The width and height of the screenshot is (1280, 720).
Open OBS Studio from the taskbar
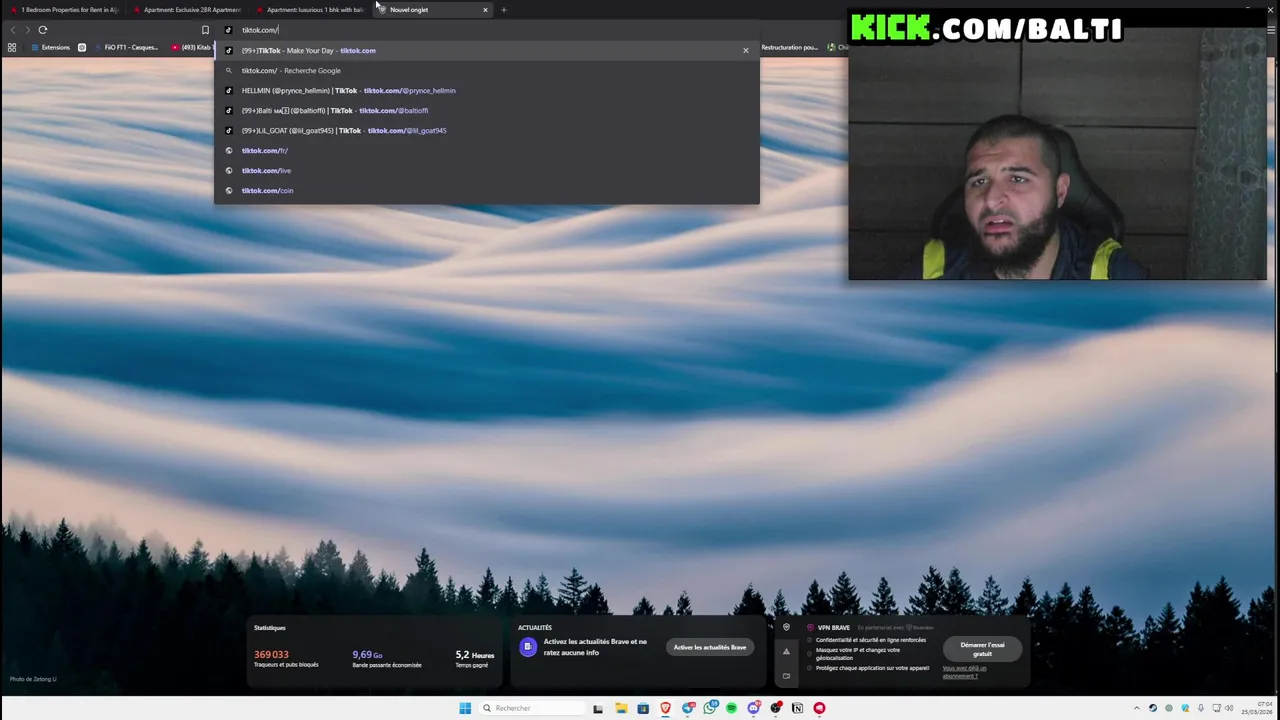776,708
